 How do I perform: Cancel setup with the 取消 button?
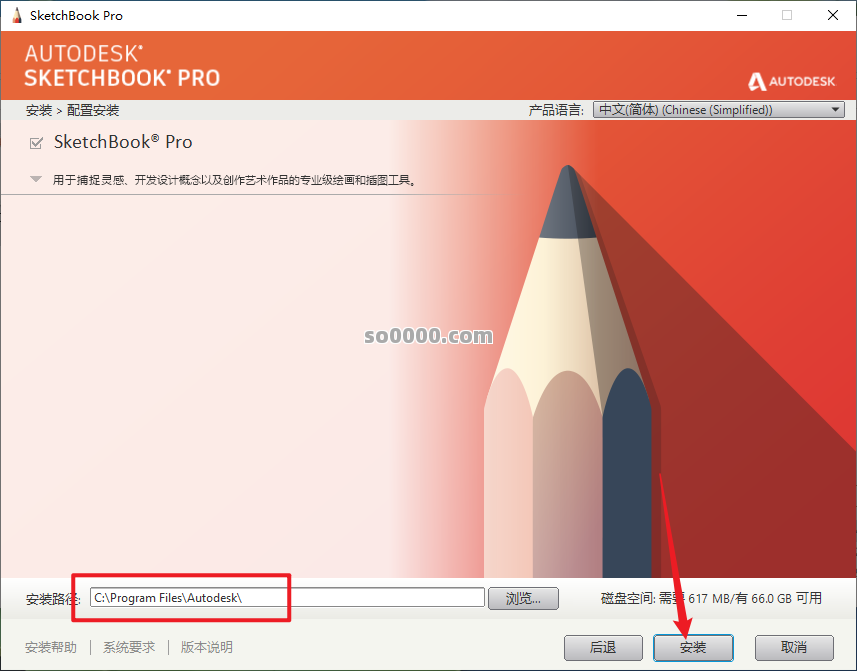(794, 648)
